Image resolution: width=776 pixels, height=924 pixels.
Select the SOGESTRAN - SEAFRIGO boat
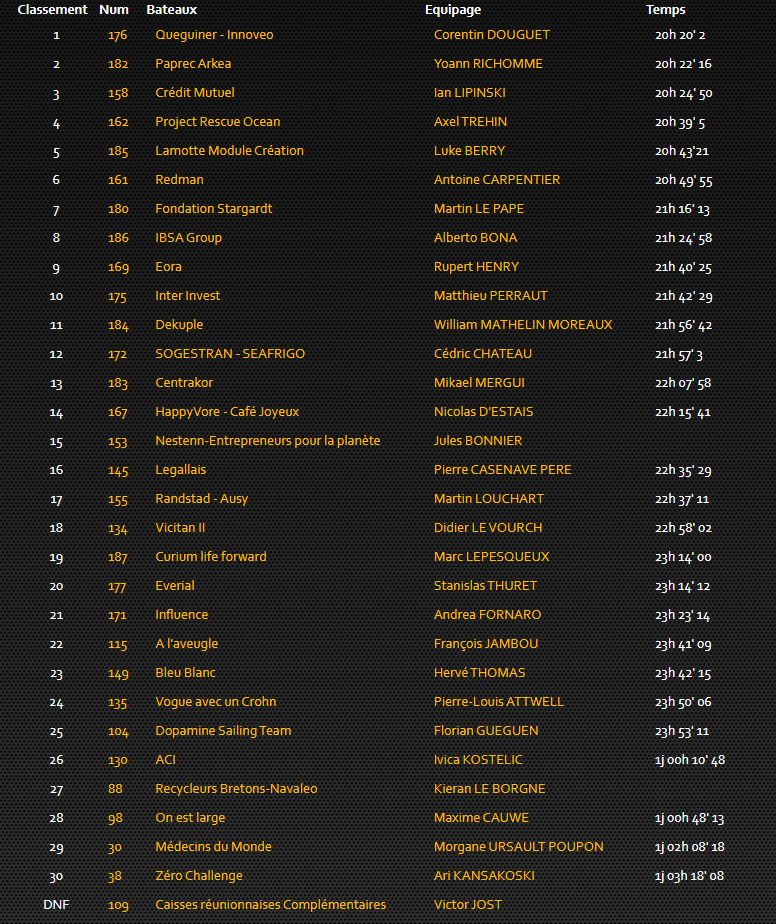pyautogui.click(x=230, y=354)
